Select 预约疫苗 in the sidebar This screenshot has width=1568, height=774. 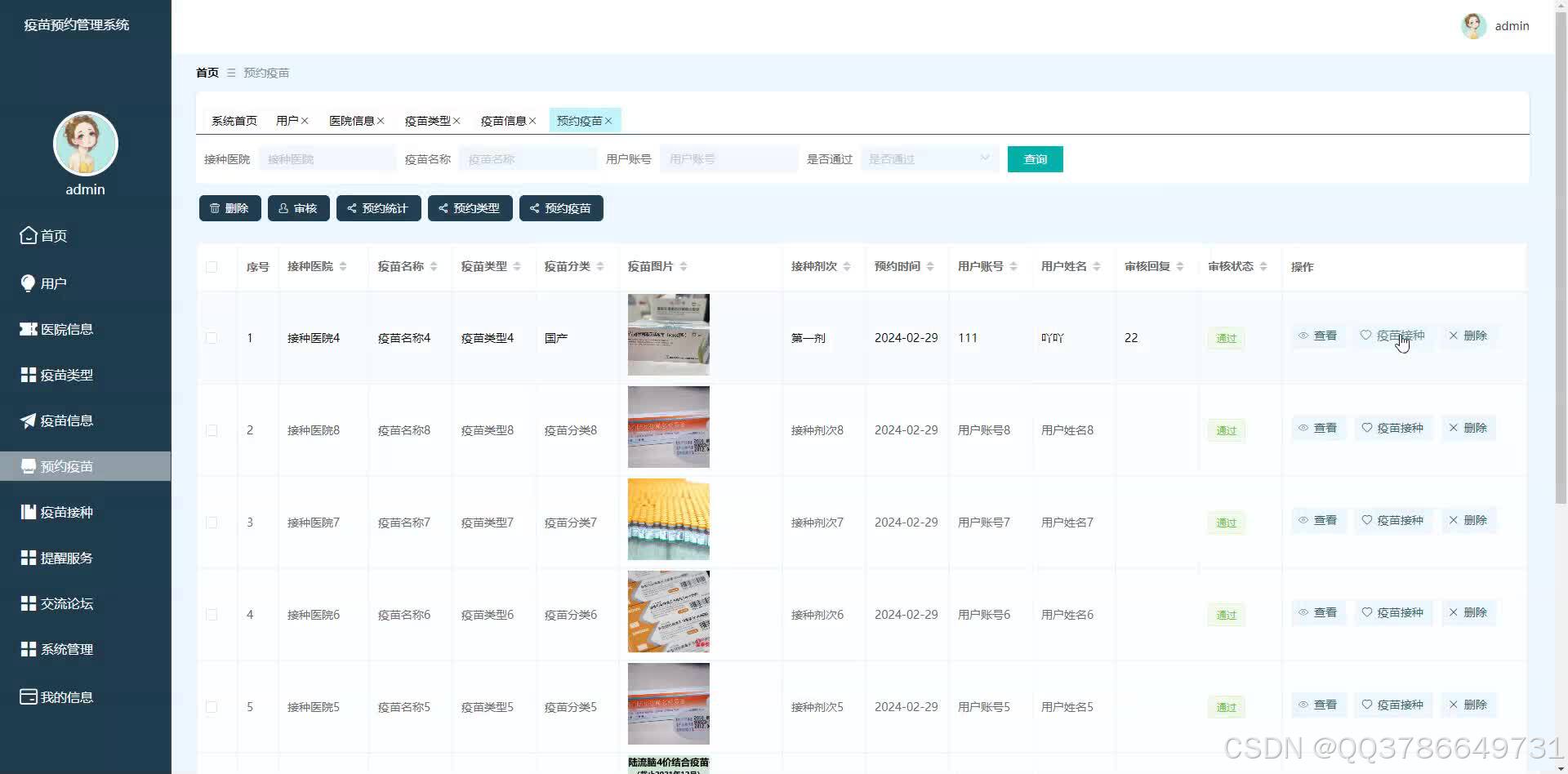pyautogui.click(x=85, y=466)
